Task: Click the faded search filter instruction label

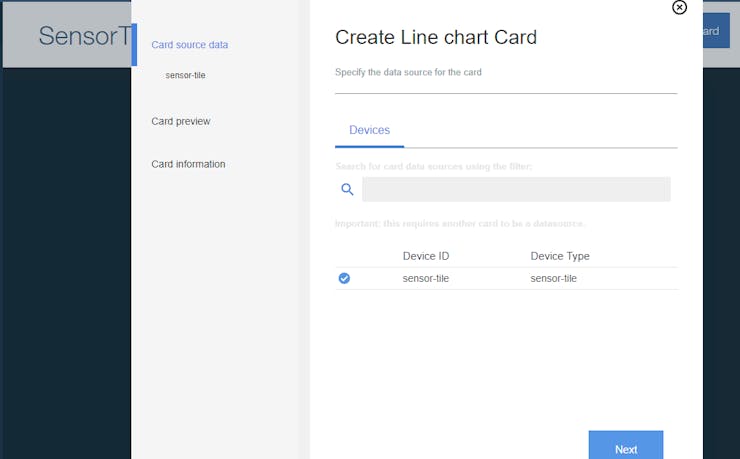Action: coord(434,166)
